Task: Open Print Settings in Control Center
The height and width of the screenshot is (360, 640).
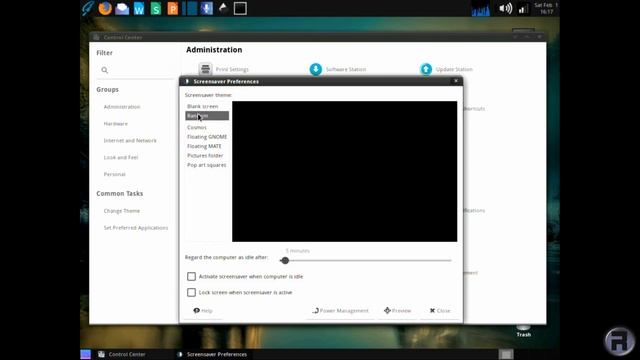Action: pyautogui.click(x=224, y=69)
